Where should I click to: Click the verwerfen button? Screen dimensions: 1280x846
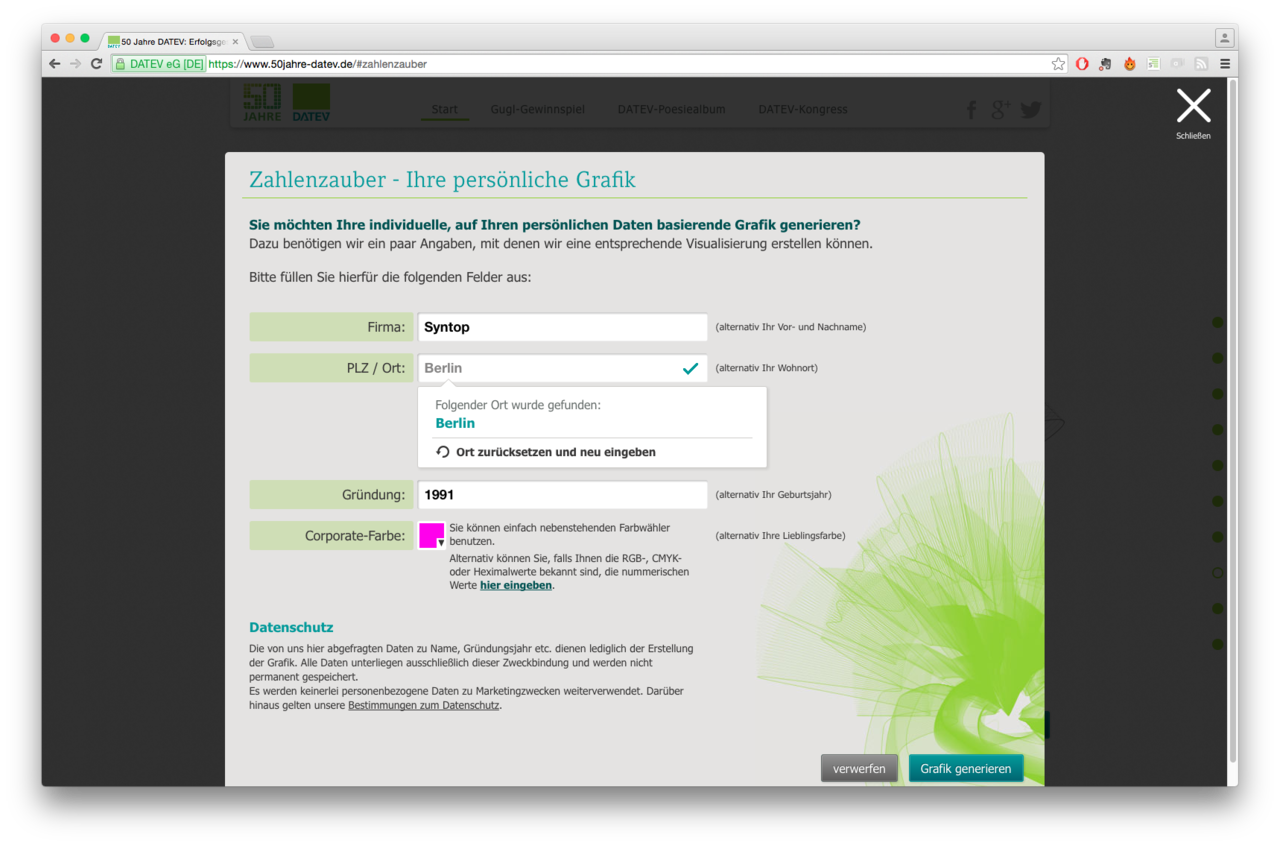pyautogui.click(x=859, y=768)
